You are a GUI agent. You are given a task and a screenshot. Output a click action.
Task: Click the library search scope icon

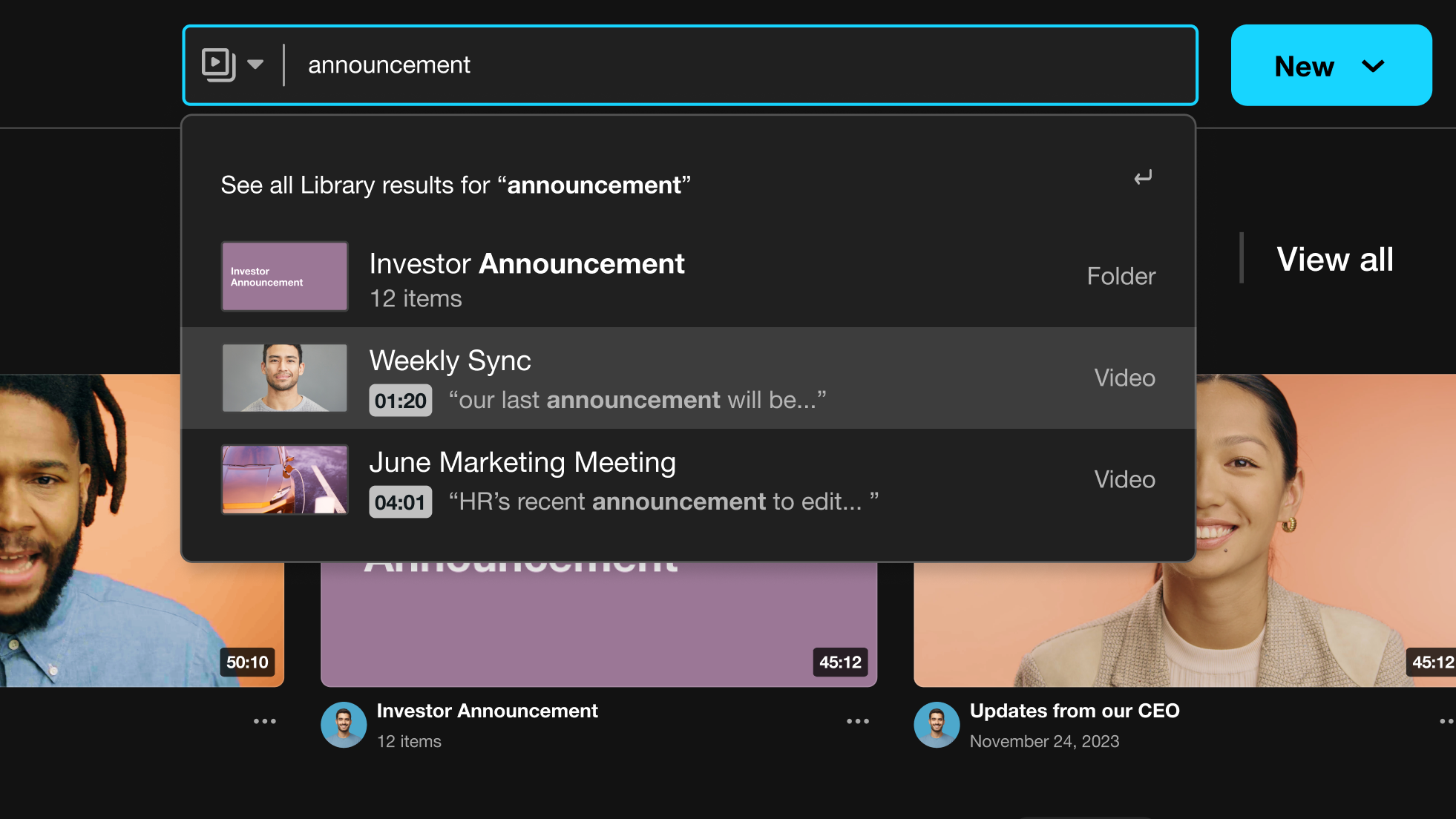[x=218, y=65]
